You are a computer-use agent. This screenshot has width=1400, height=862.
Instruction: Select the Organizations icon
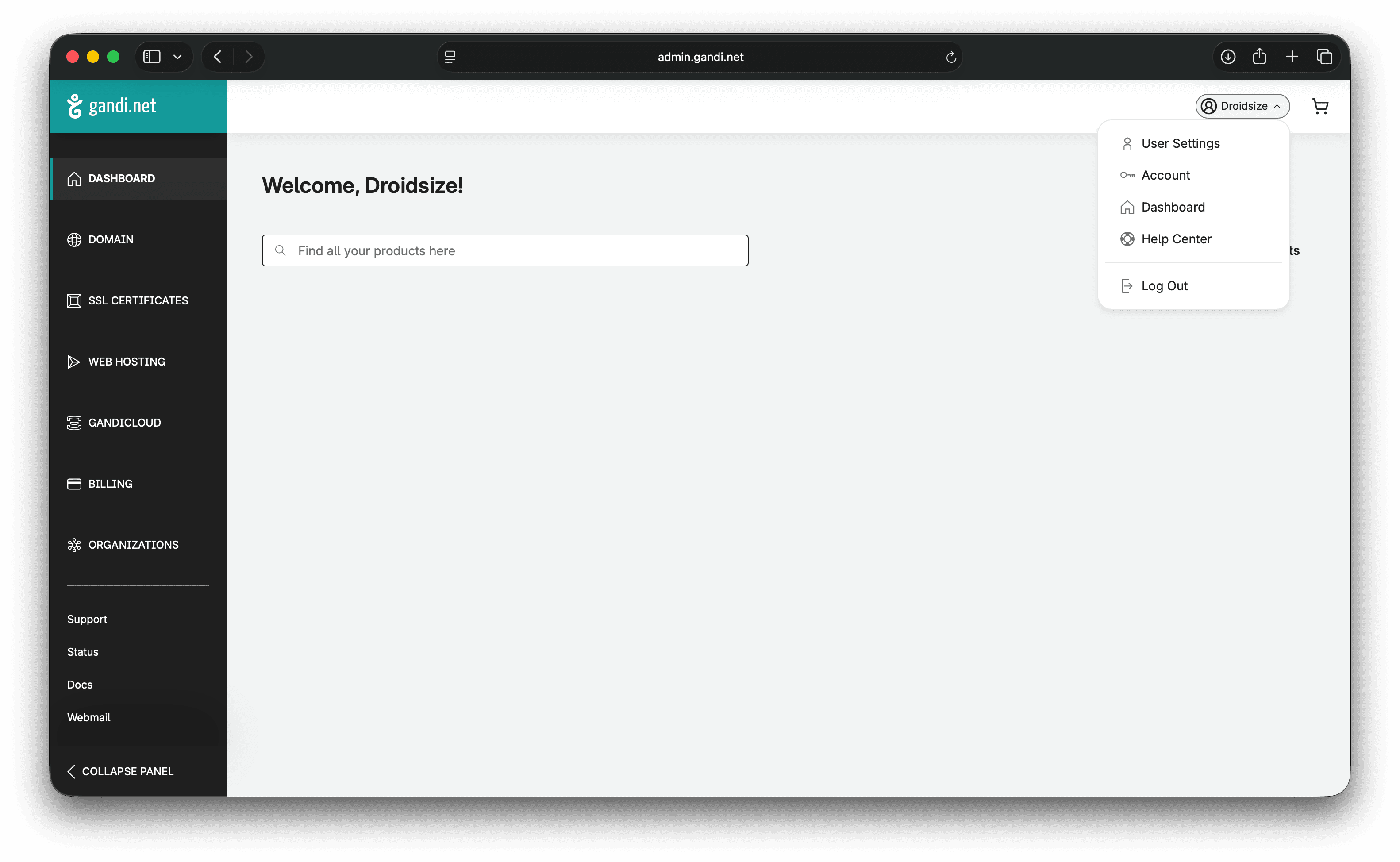tap(75, 545)
